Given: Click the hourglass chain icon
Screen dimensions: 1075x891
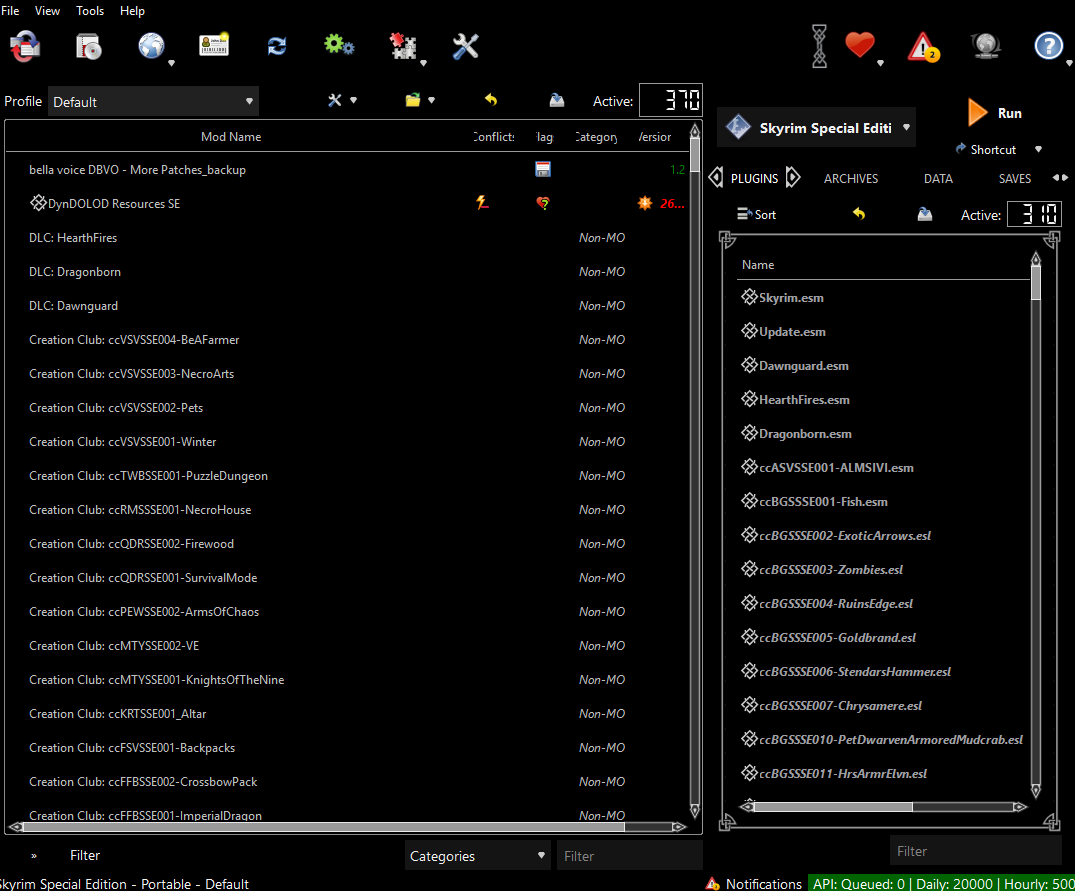Looking at the screenshot, I should point(819,46).
